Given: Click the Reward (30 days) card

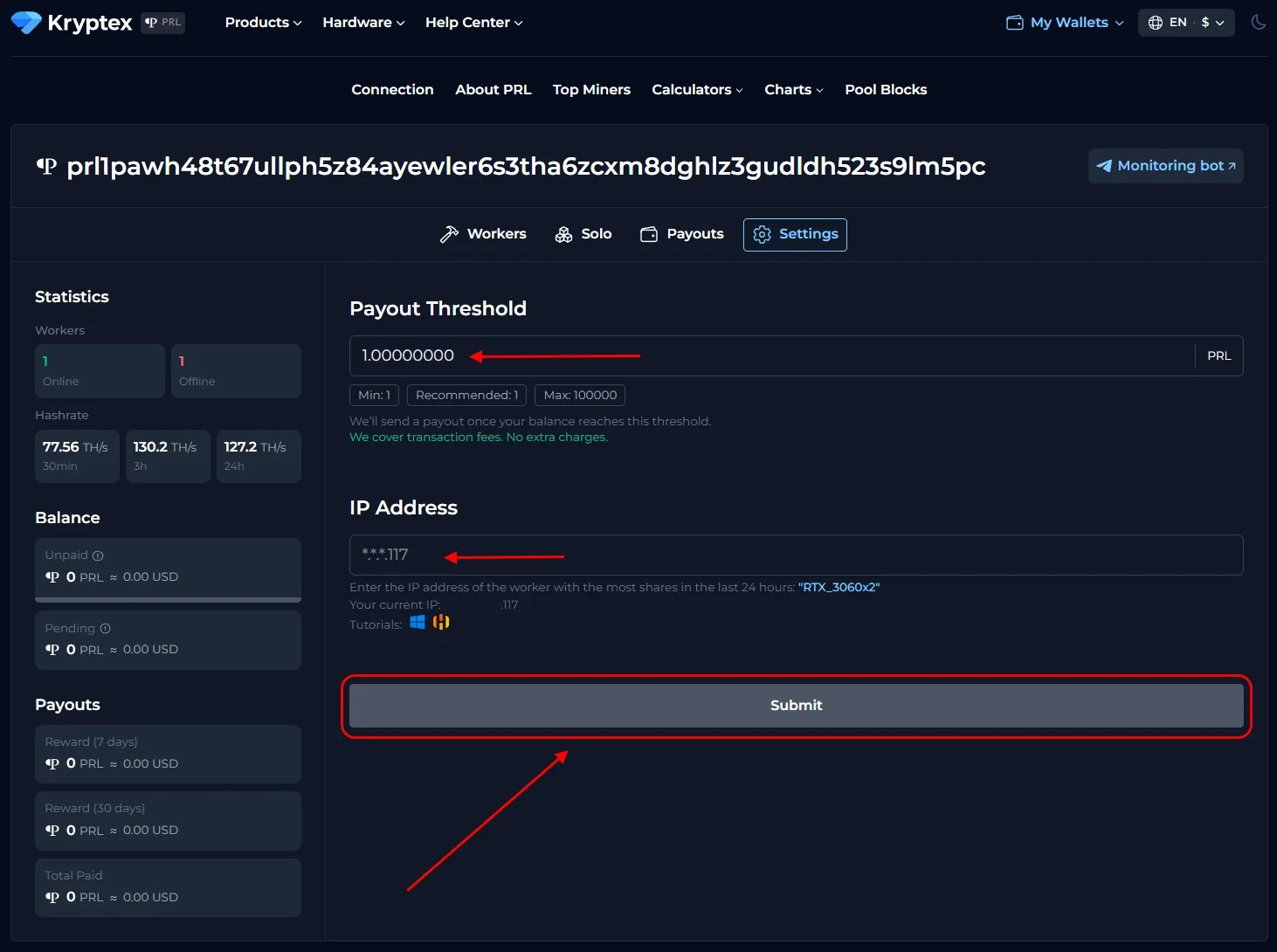Looking at the screenshot, I should pos(168,821).
